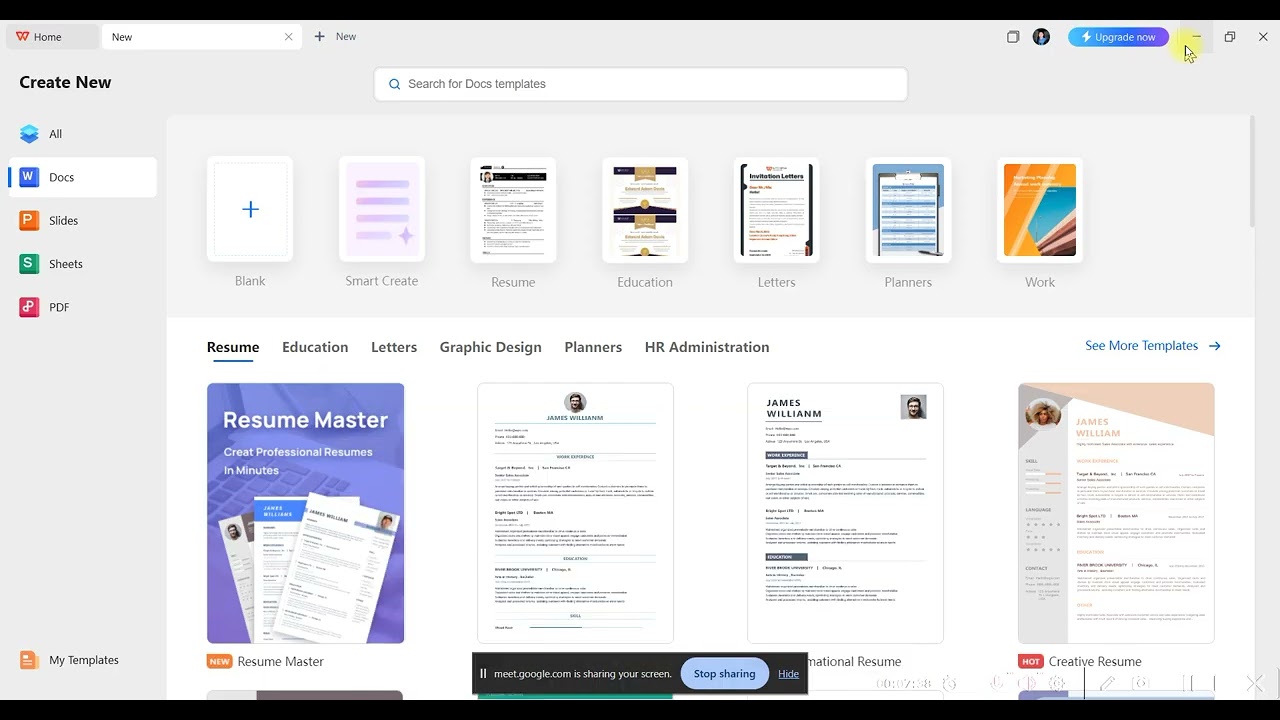Switch to the Graphic Design tab
1280x720 pixels.
pyautogui.click(x=490, y=347)
